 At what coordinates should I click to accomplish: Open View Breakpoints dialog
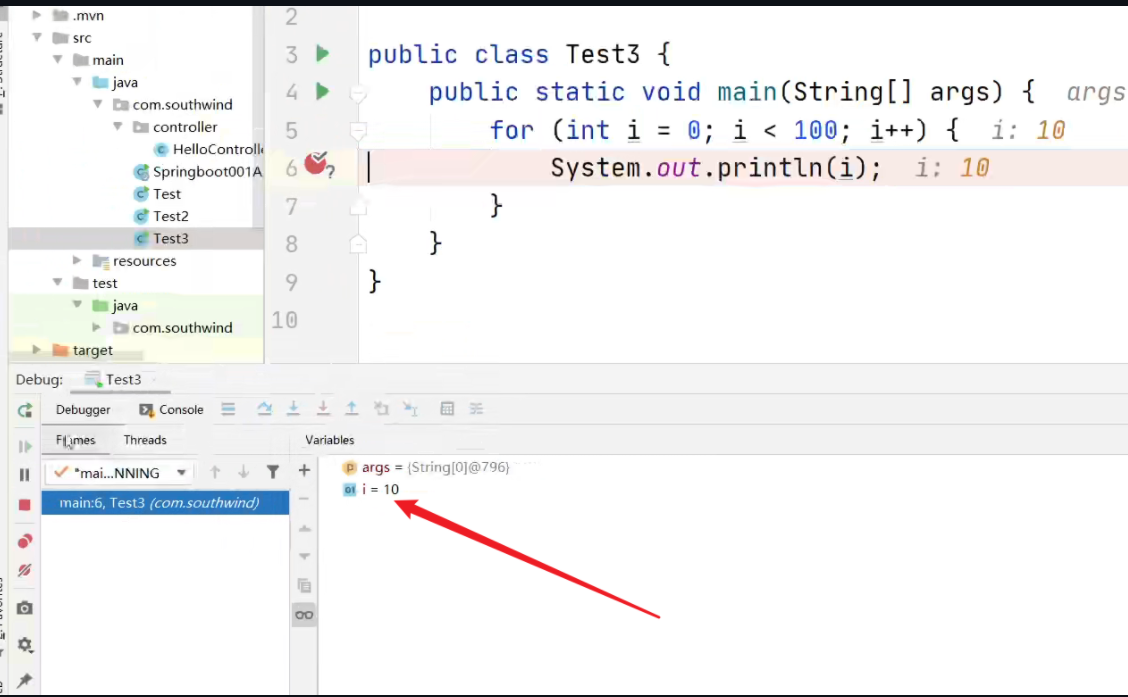(x=25, y=541)
